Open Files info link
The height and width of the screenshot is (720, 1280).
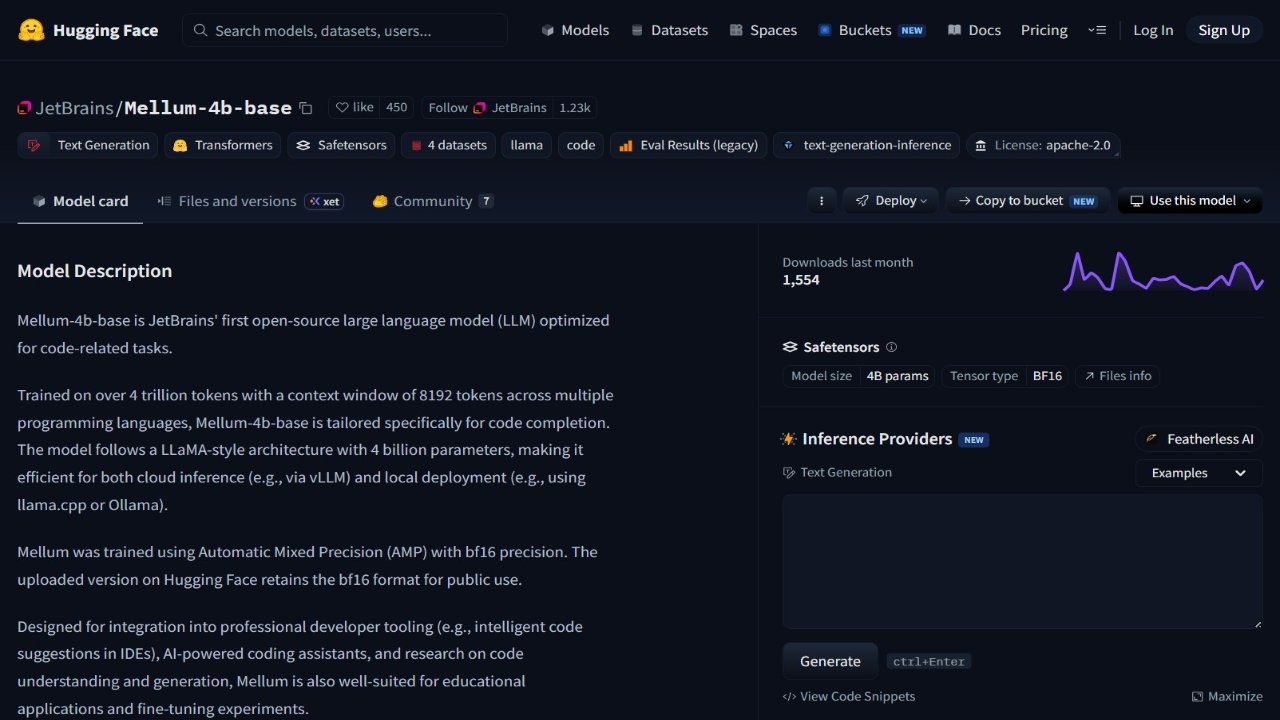point(1118,376)
